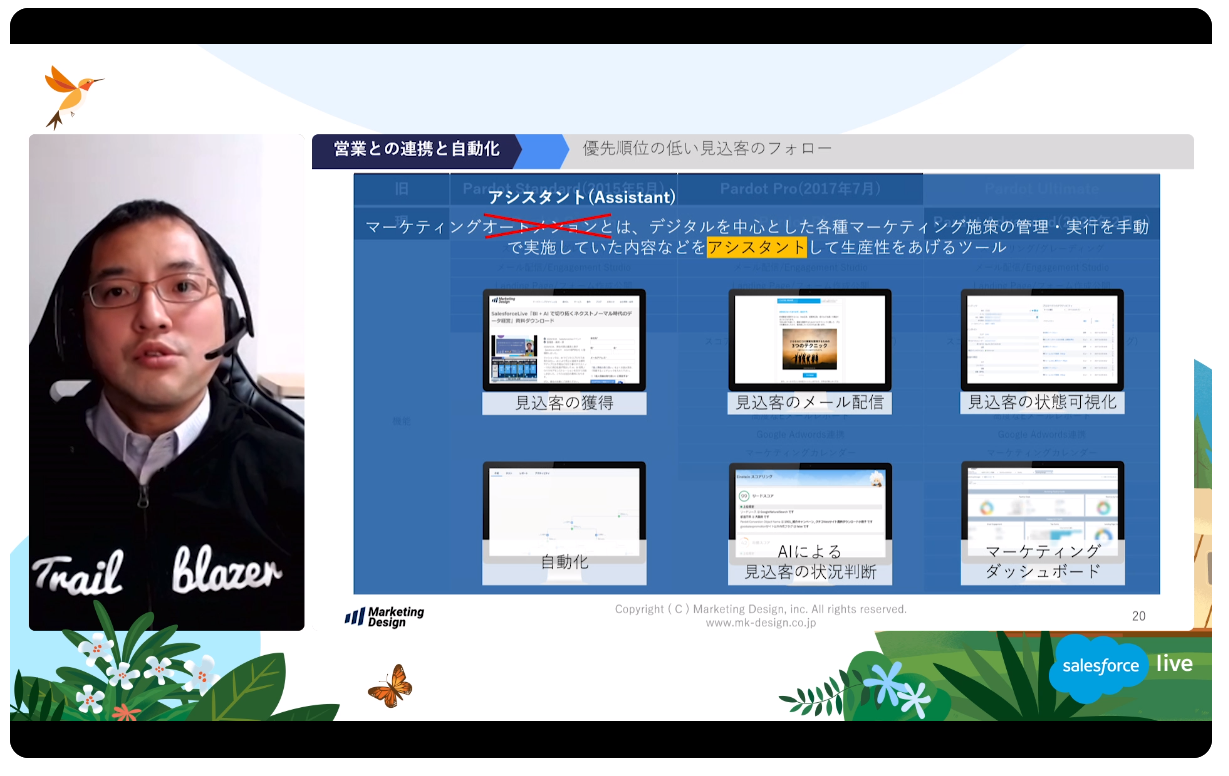This screenshot has height=776, width=1229.
Task: Click the yellow highlighted アシスタント word
Action: (756, 247)
